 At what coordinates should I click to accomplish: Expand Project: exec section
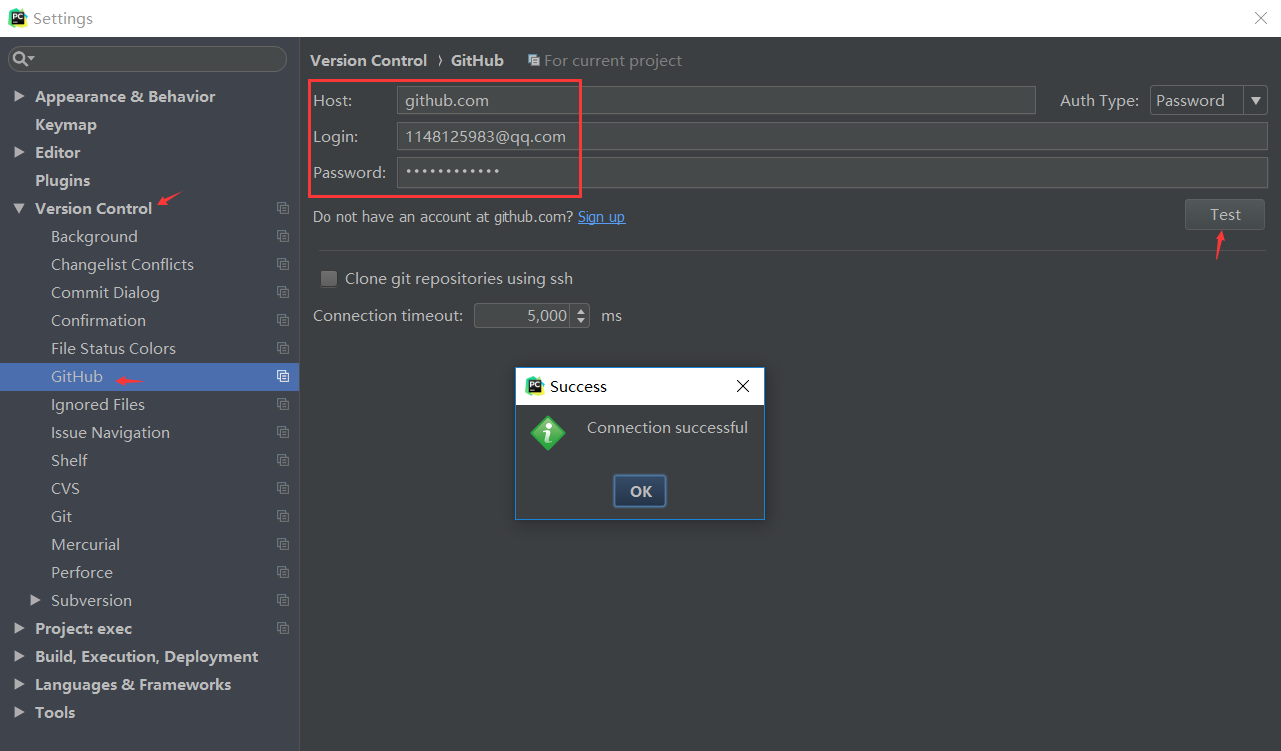click(x=19, y=629)
